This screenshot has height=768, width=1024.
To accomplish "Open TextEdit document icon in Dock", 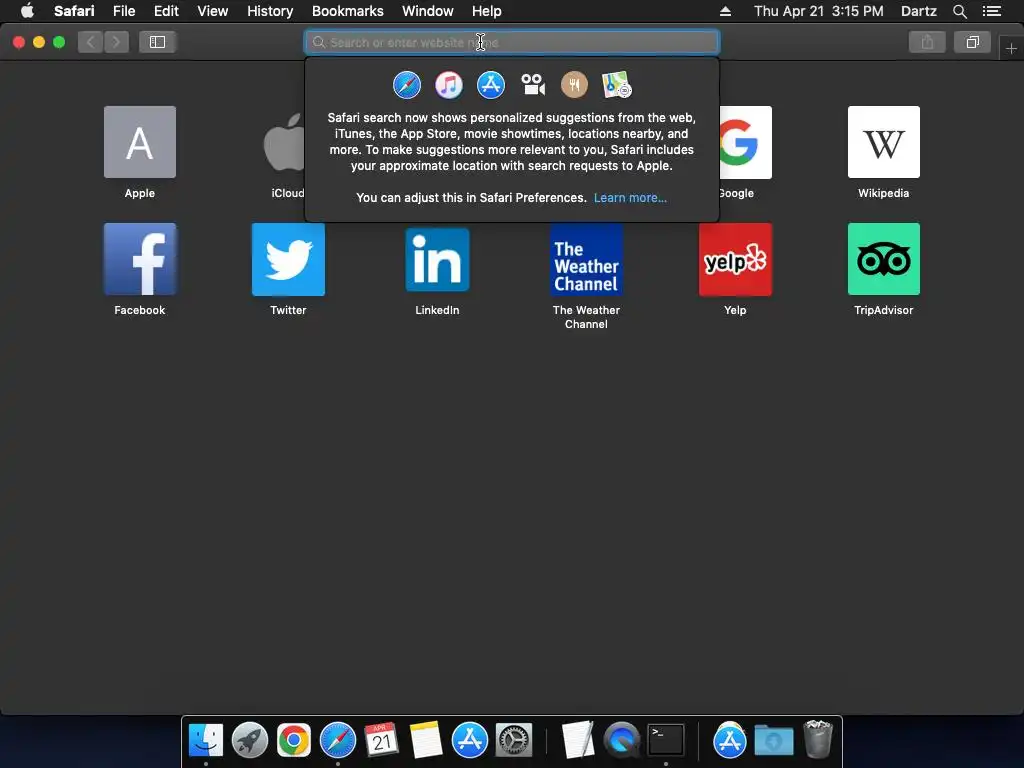I will (578, 740).
